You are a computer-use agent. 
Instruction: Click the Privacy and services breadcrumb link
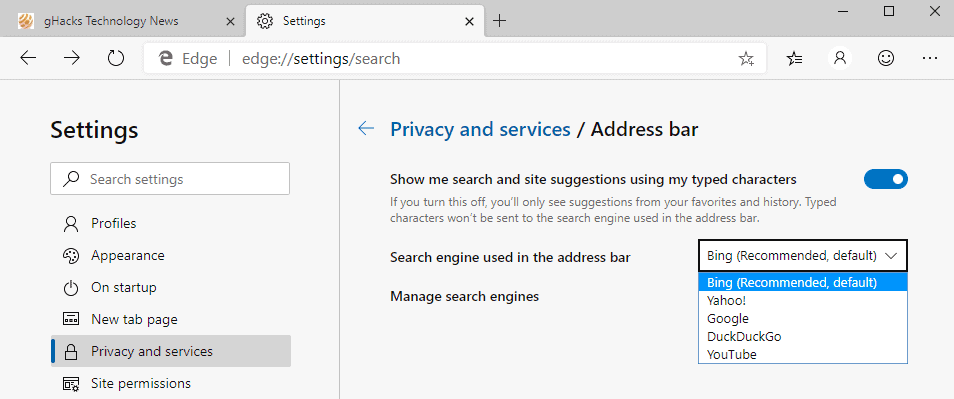tap(480, 129)
